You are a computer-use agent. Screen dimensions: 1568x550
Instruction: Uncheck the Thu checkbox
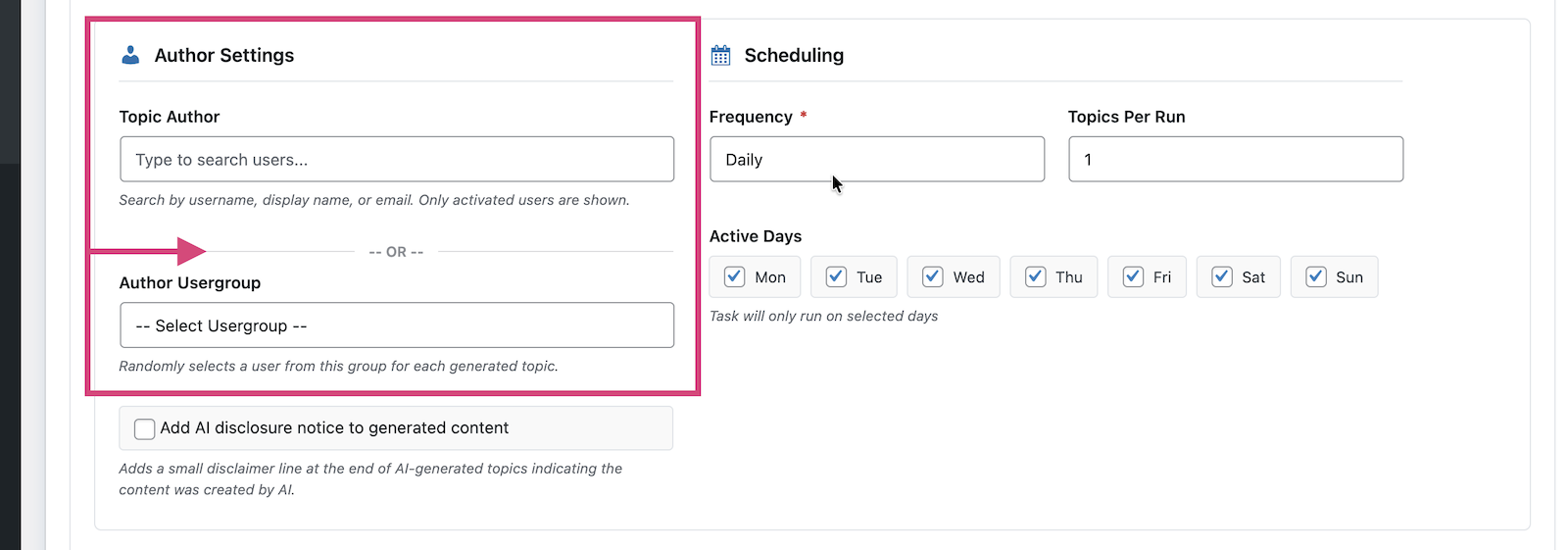[1035, 276]
